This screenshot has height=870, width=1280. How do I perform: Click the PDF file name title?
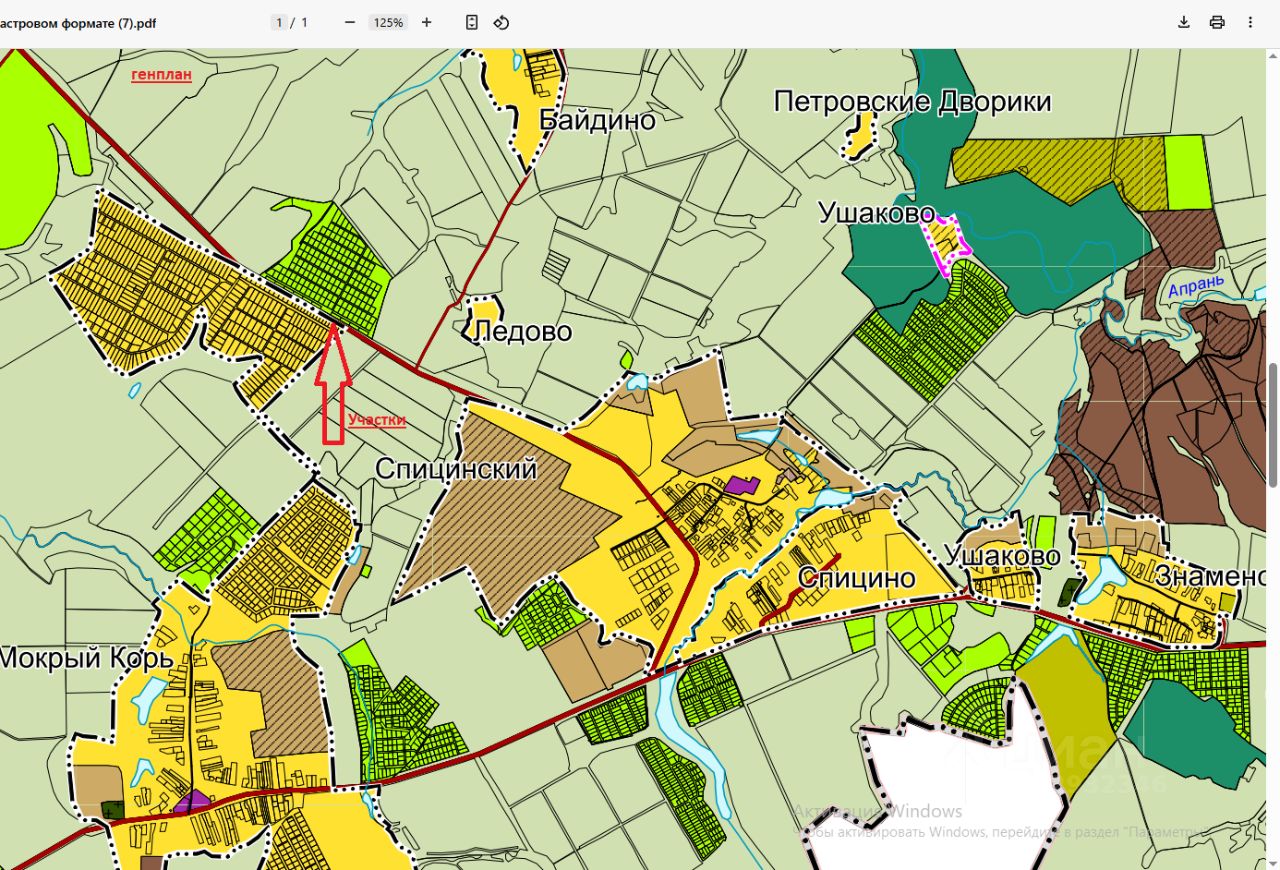78,22
